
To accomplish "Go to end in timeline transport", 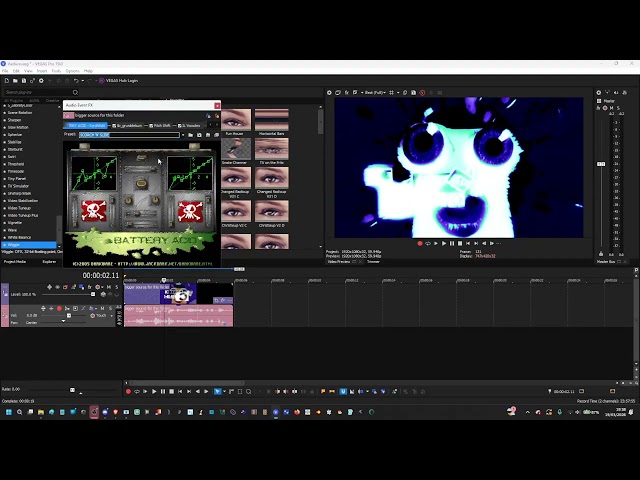I will coord(189,391).
